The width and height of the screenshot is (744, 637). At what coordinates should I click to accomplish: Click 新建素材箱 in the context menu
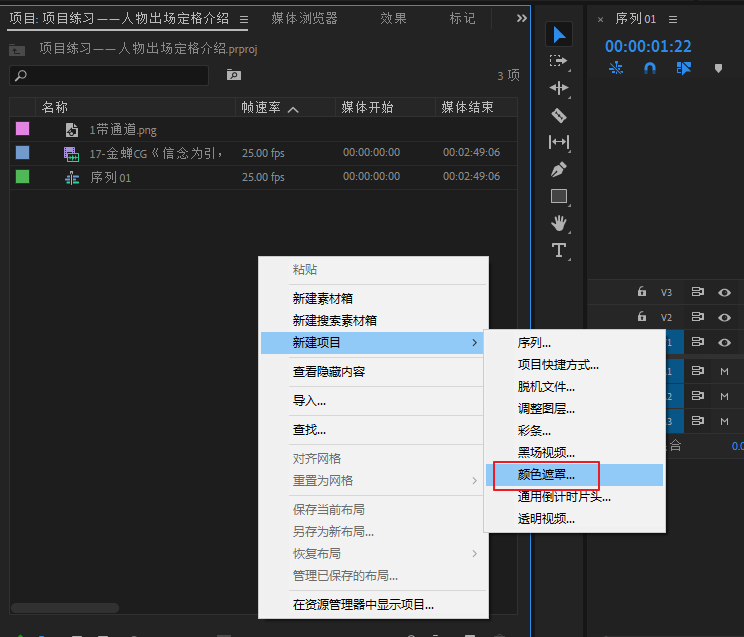click(322, 298)
